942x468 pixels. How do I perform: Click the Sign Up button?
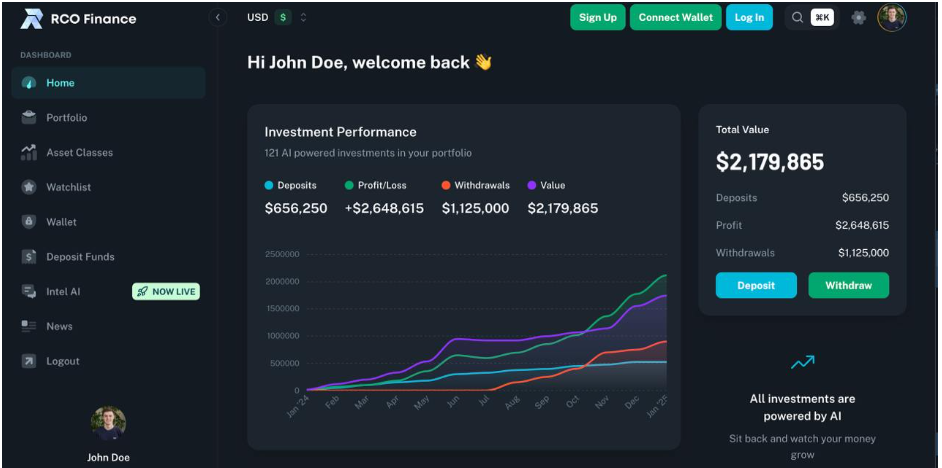tap(598, 17)
